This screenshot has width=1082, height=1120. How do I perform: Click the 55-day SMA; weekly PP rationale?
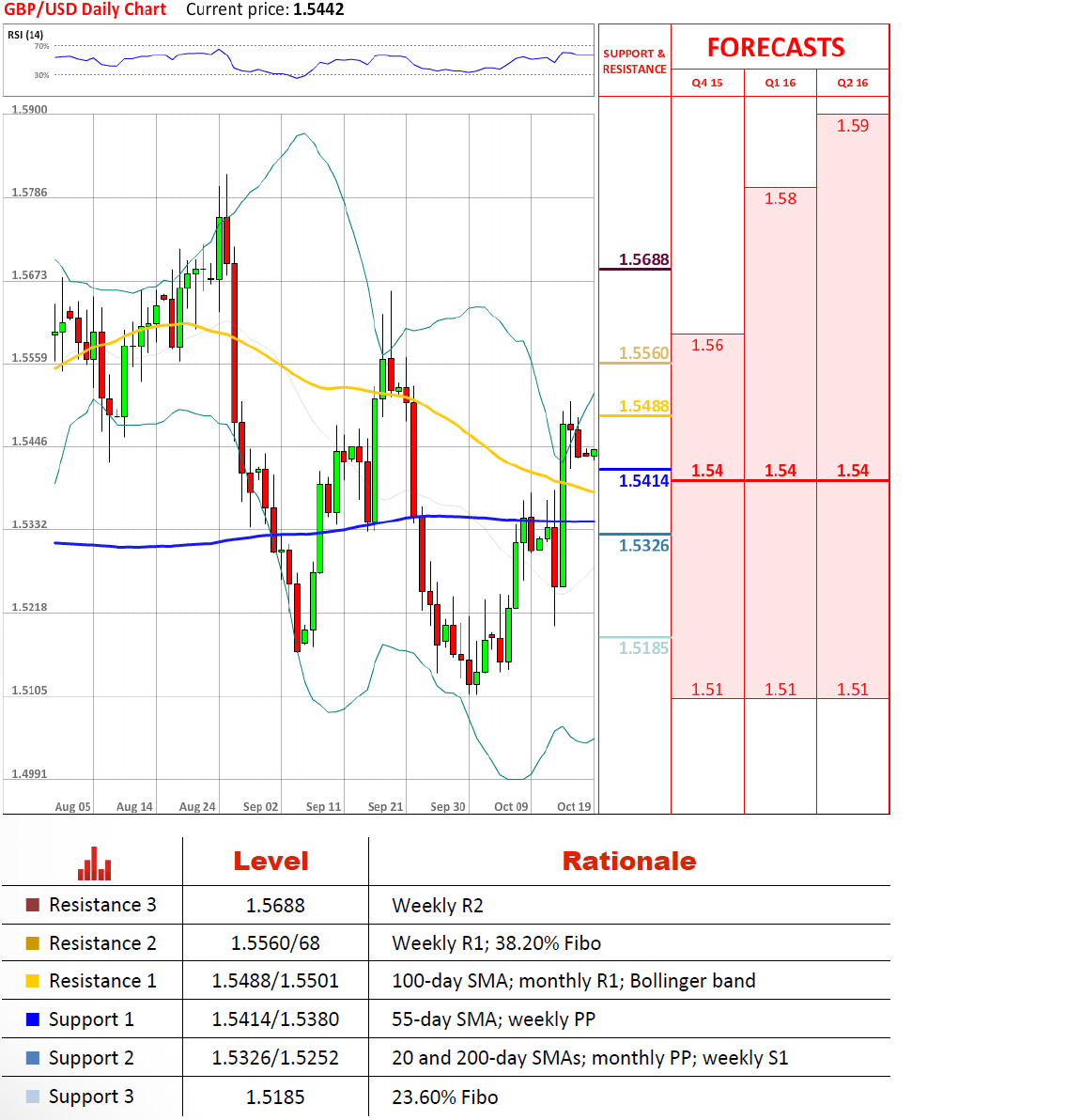[493, 1019]
